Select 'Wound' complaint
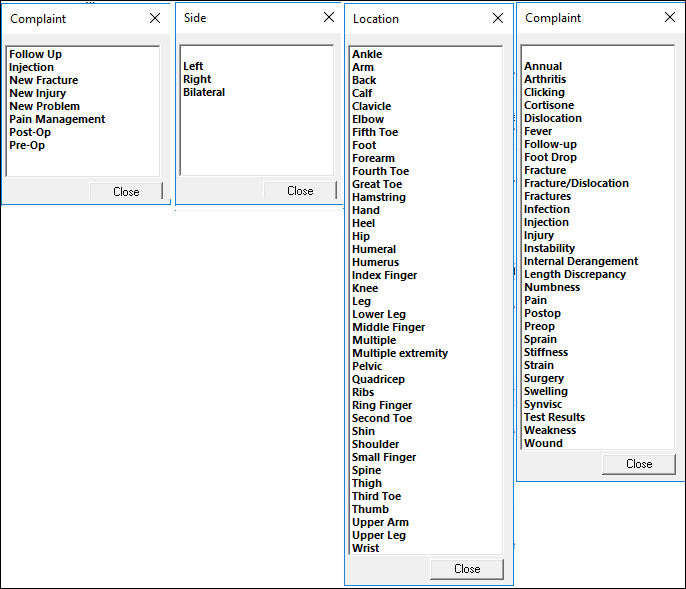The width and height of the screenshot is (686, 589). (543, 443)
